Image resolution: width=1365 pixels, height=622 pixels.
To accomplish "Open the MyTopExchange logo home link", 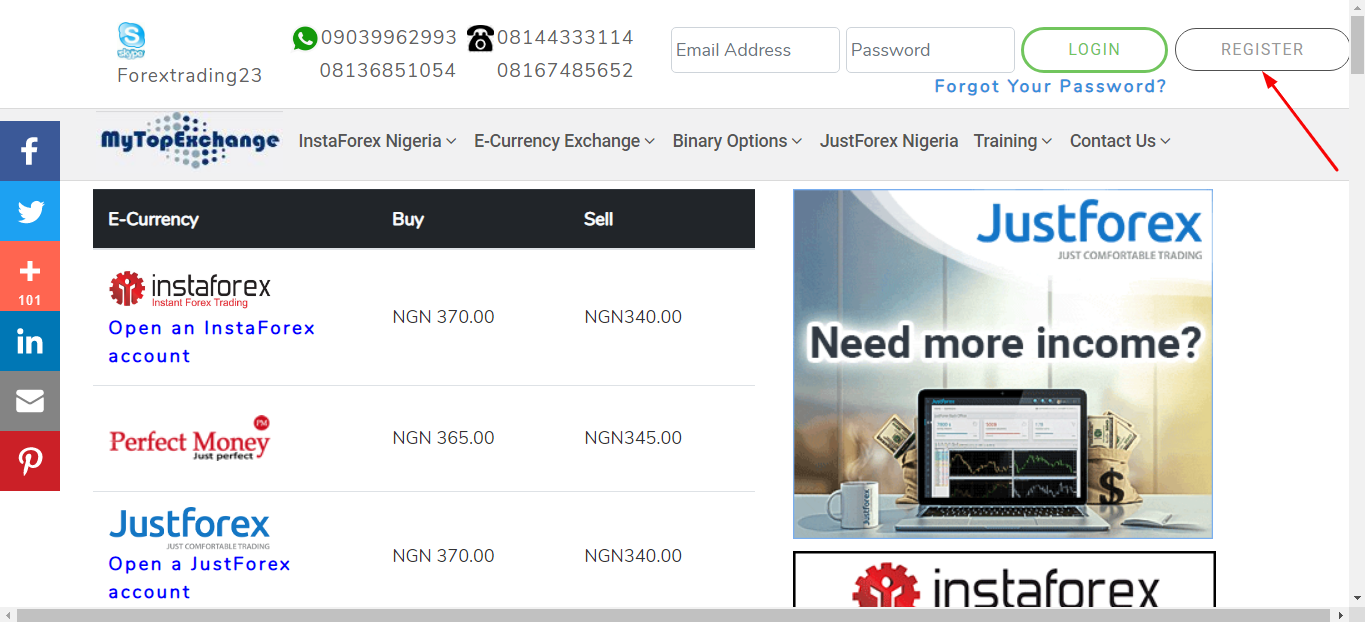I will pos(189,141).
